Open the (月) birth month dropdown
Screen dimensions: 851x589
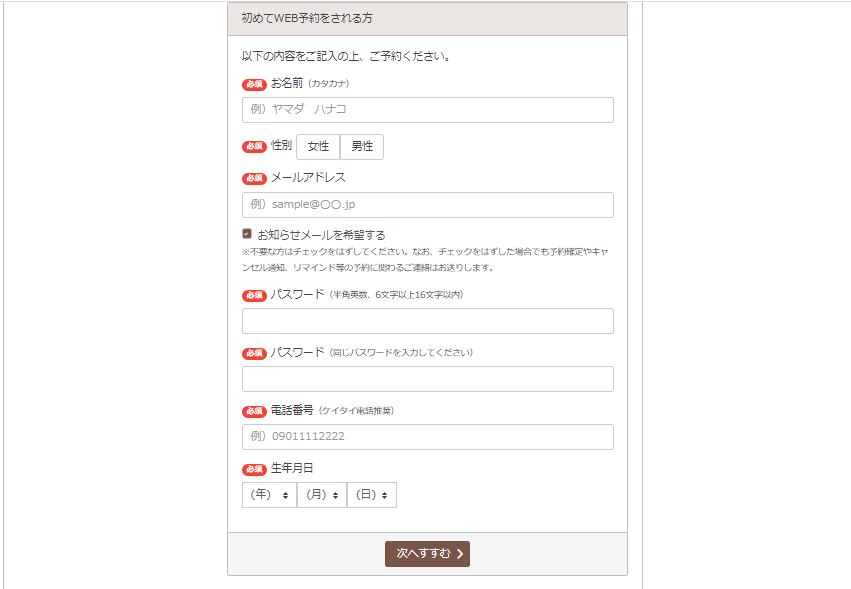coord(321,495)
